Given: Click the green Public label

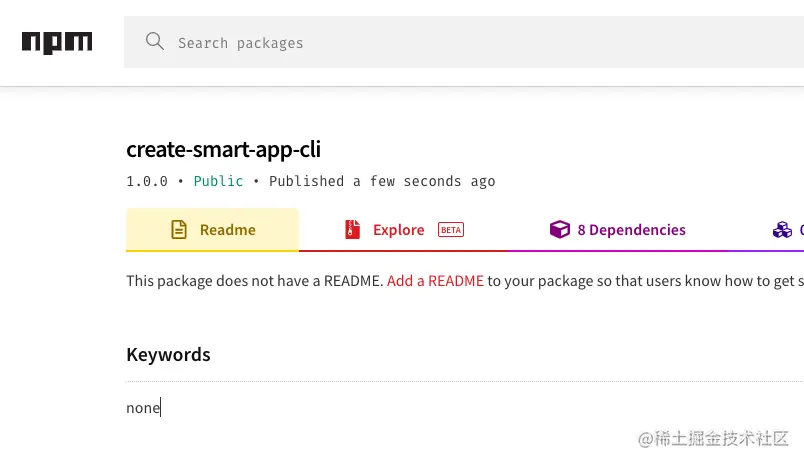Looking at the screenshot, I should 218,181.
